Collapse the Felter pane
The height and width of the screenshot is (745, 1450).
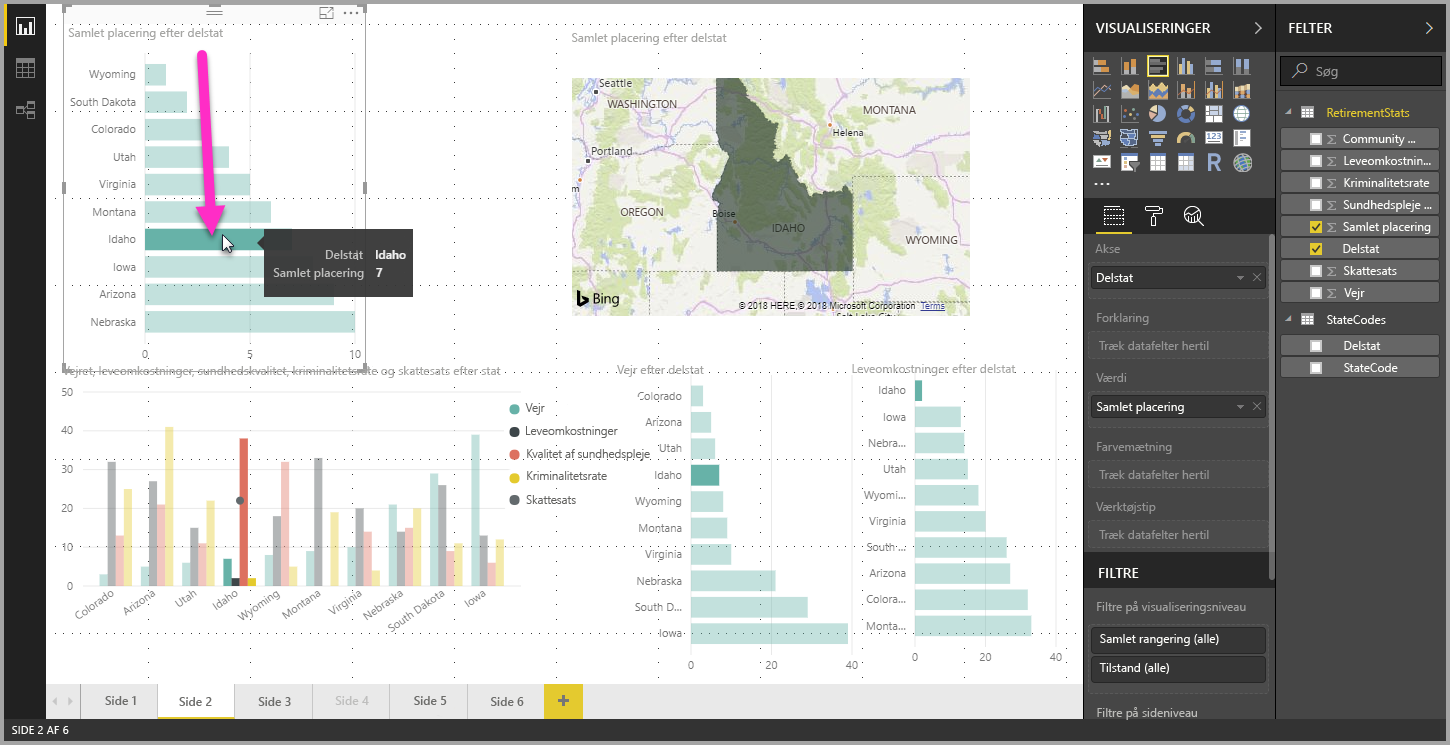(x=1429, y=28)
